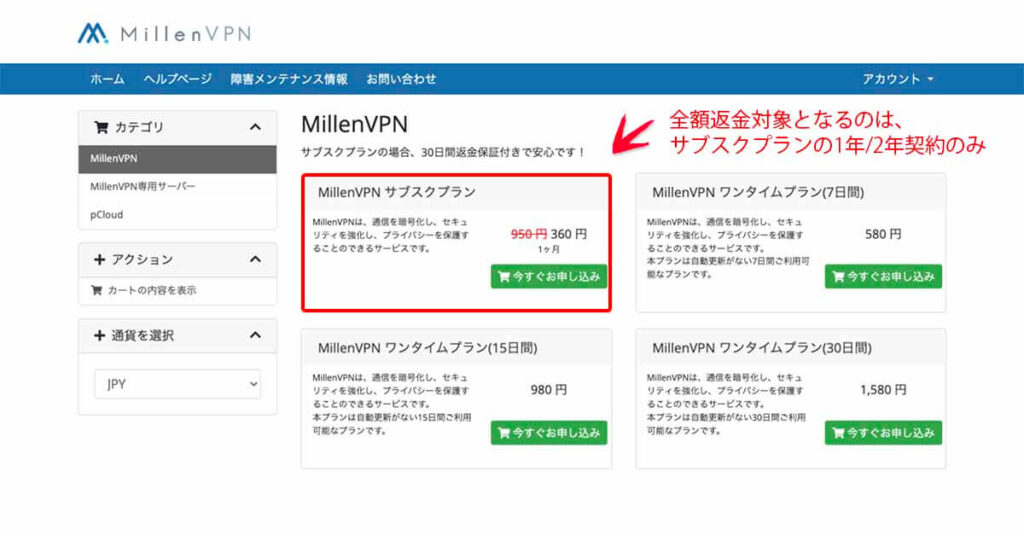The image size is (1024, 536).
Task: Click the ワンタイムプラン(30日間) title
Action: click(x=762, y=349)
